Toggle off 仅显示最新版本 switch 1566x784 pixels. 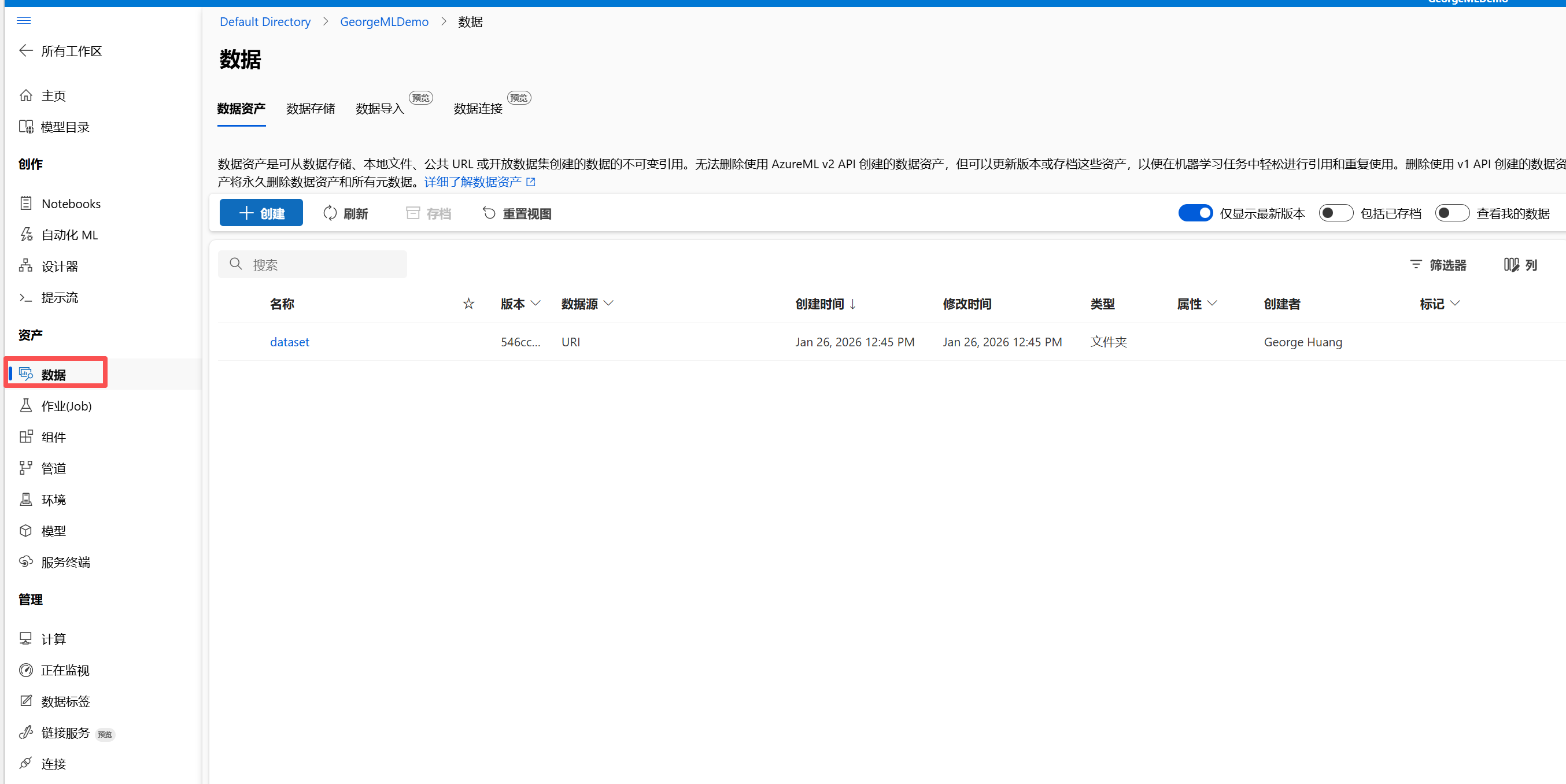(1195, 213)
